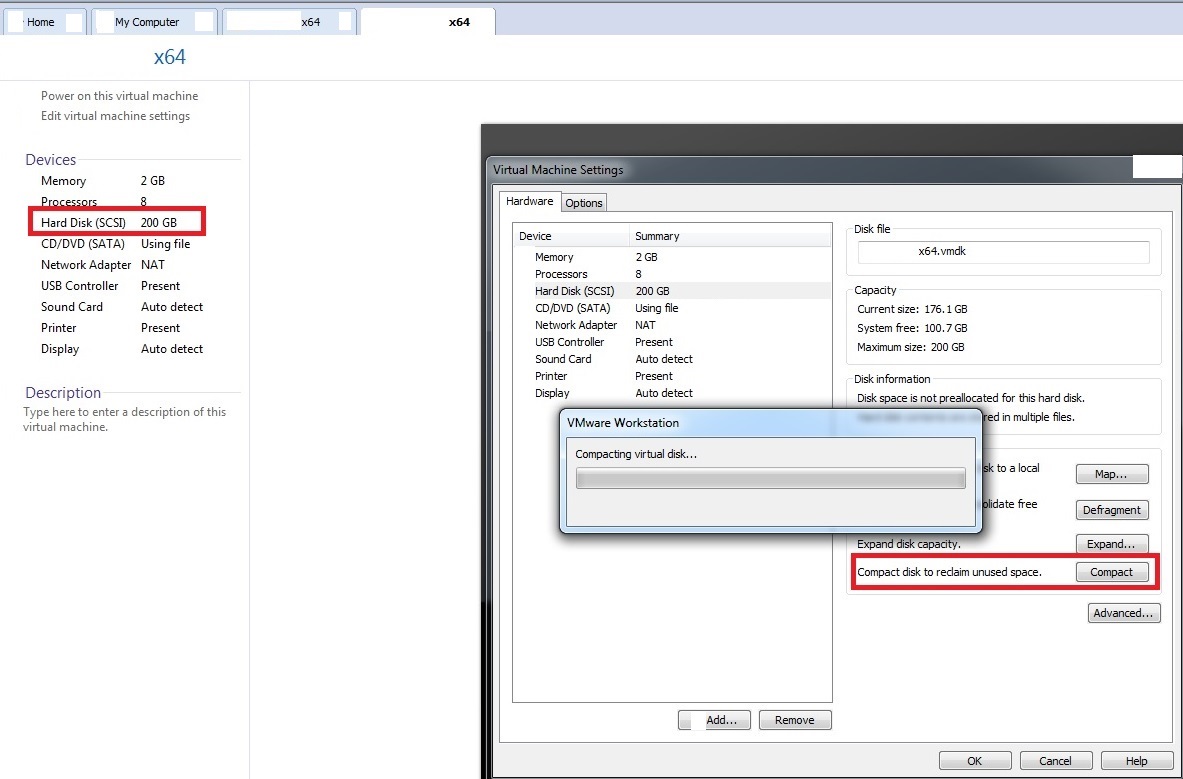1183x779 pixels.
Task: Select Memory row in settings dialog list
Action: 671,257
